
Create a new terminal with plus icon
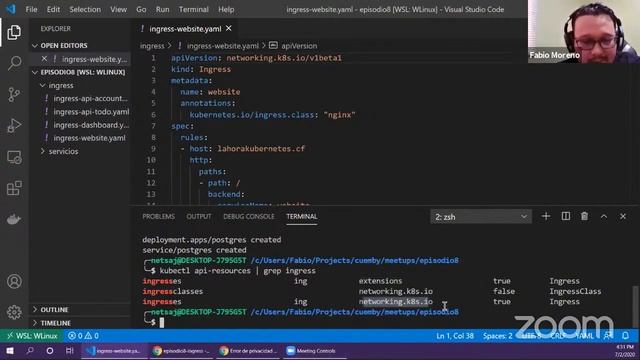pos(546,216)
